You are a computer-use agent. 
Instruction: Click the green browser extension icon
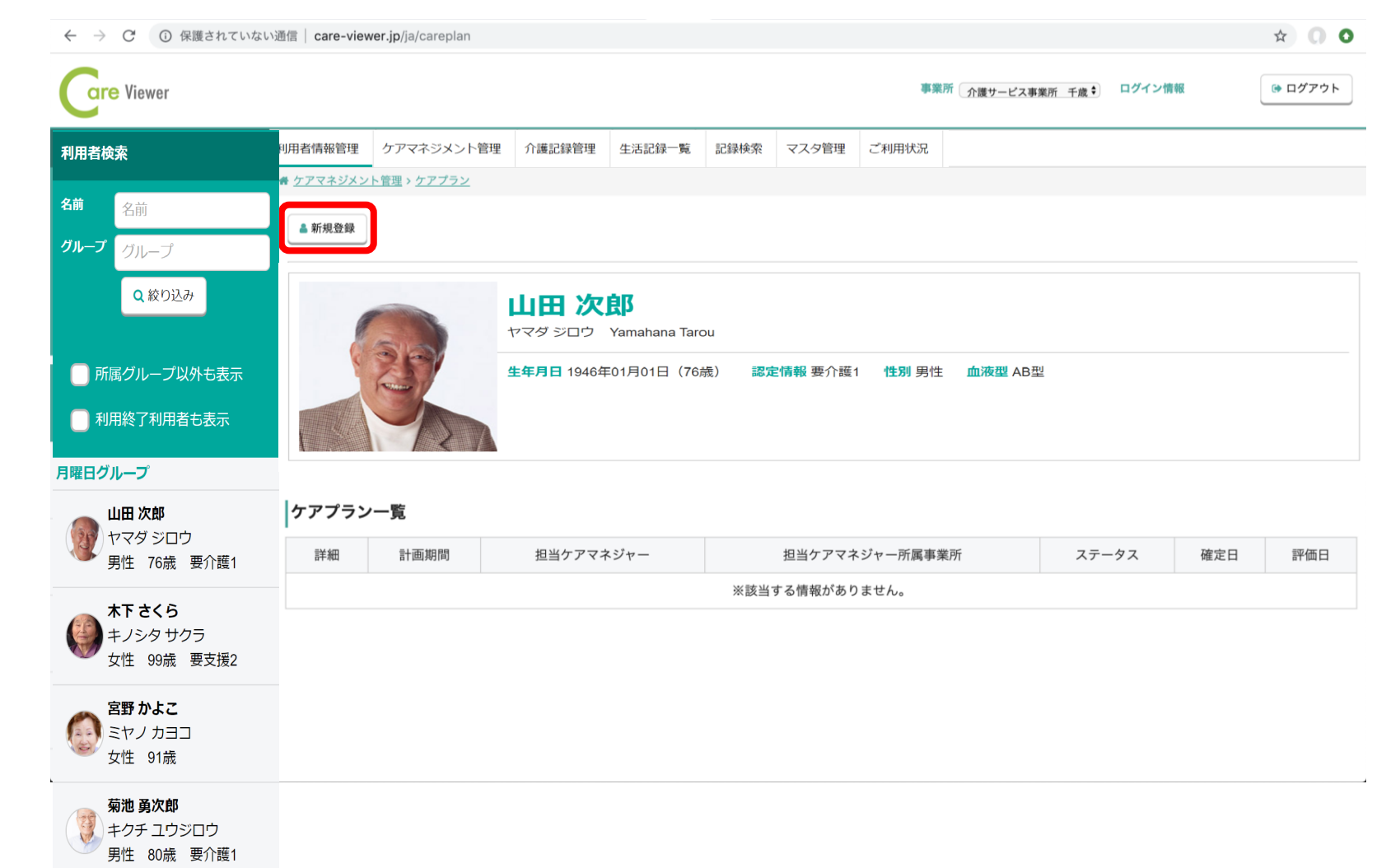[1346, 35]
